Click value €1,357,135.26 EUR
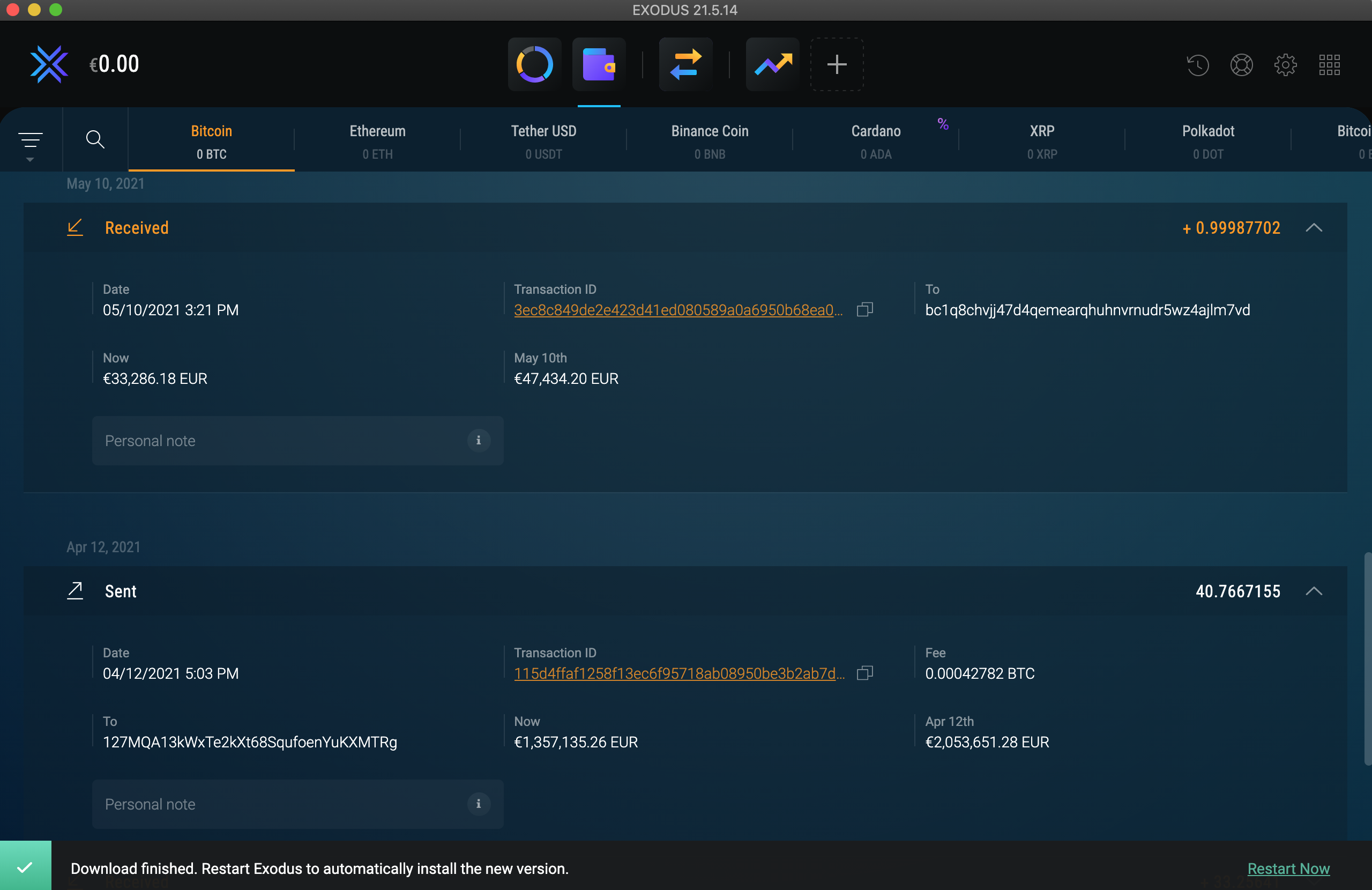This screenshot has height=890, width=1372. [x=576, y=743]
